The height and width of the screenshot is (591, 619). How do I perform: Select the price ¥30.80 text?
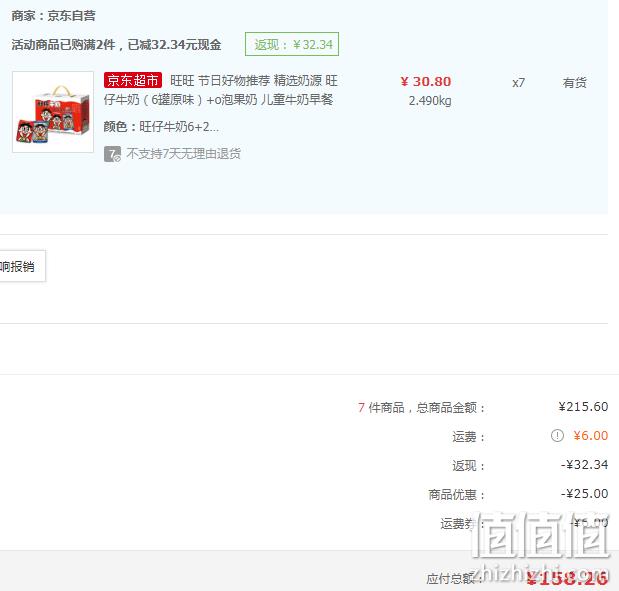(x=426, y=81)
